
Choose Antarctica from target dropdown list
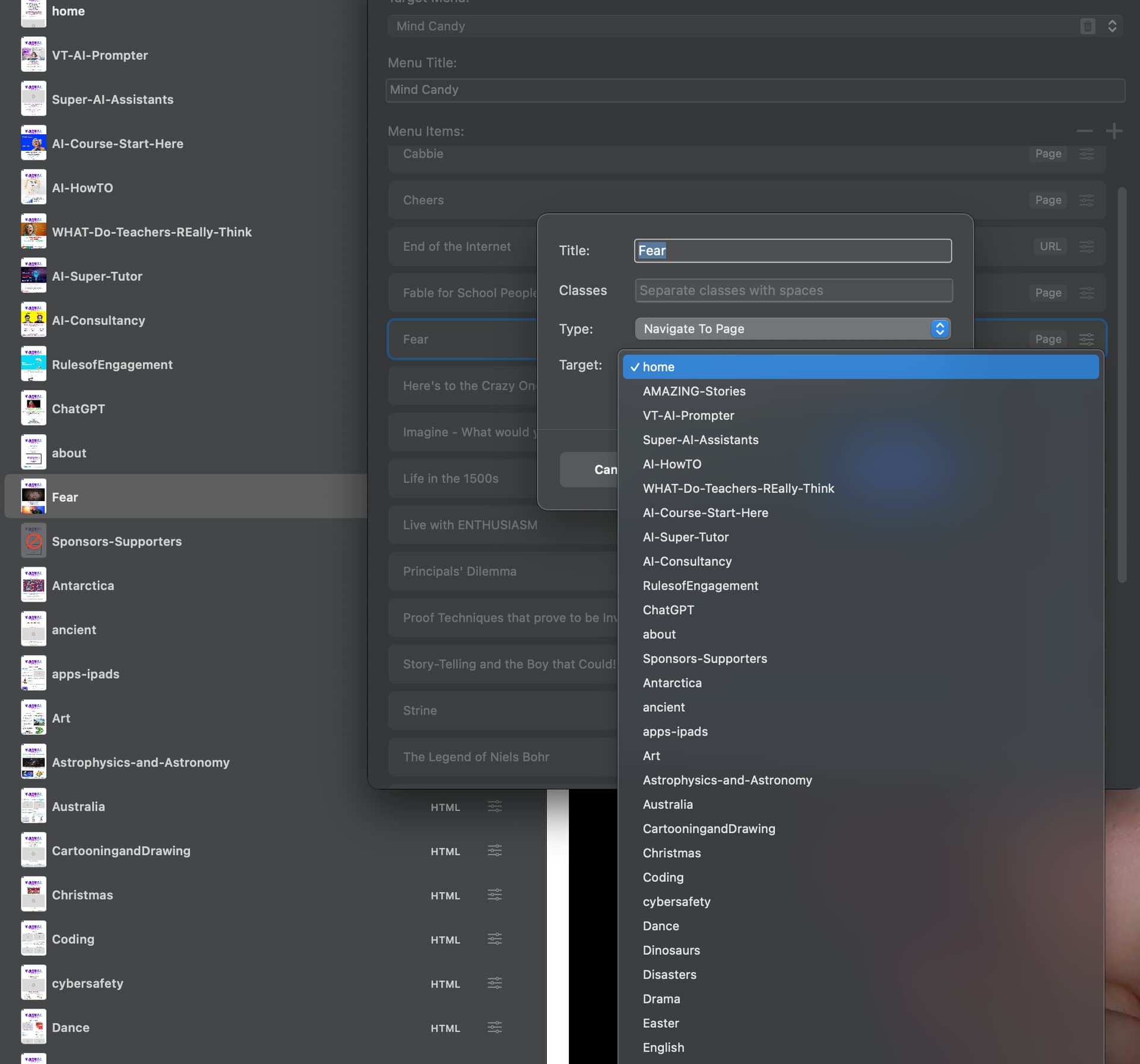(672, 683)
